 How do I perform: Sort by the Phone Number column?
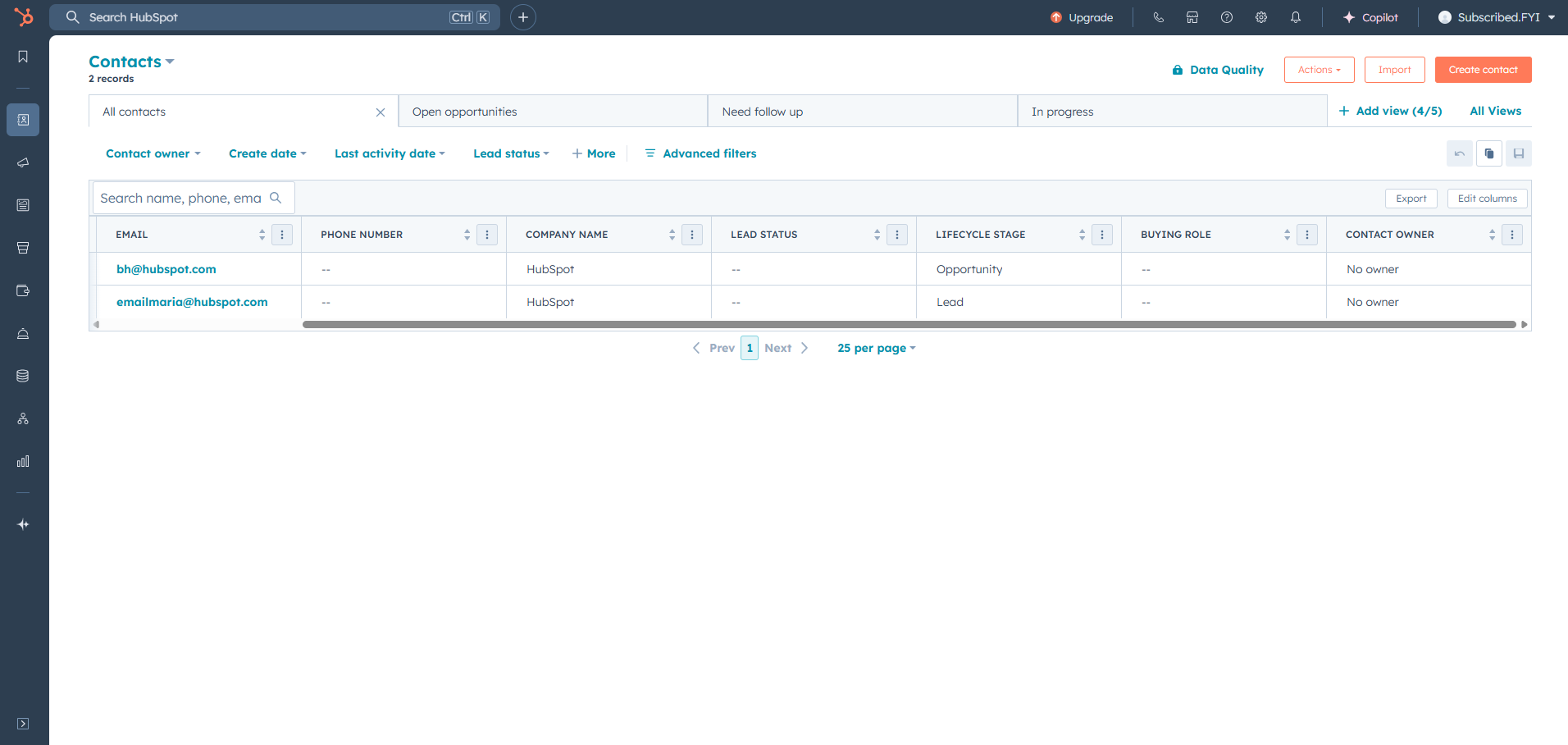467,235
